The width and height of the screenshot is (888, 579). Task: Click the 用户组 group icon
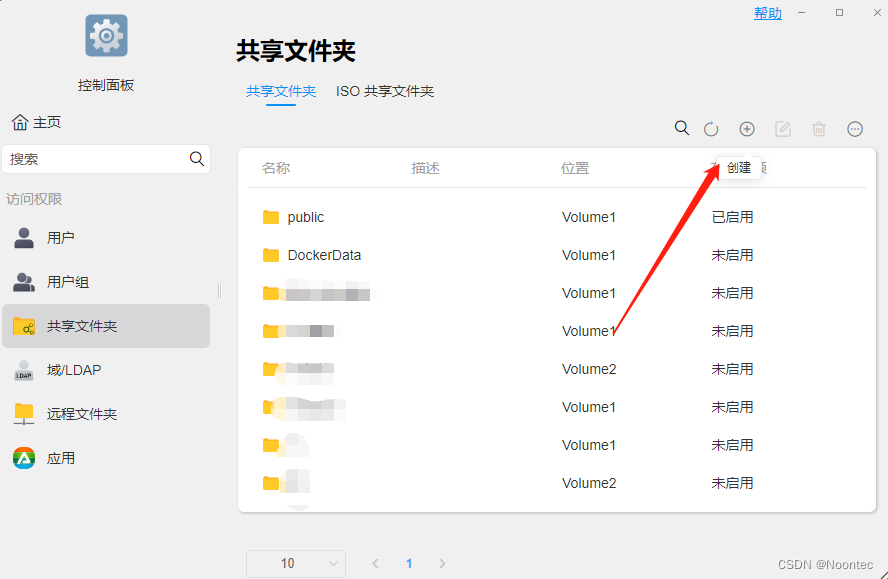tap(24, 282)
